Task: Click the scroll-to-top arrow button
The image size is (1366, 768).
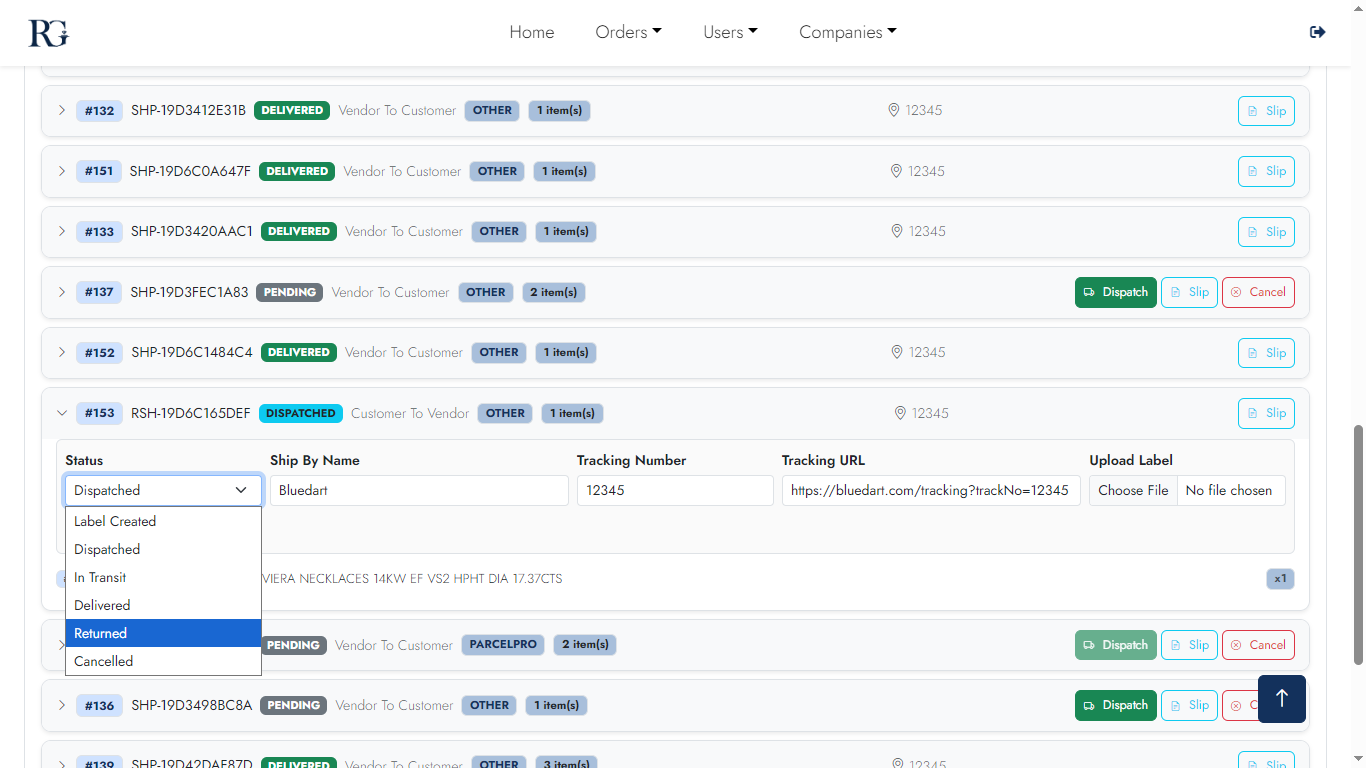Action: click(x=1281, y=698)
